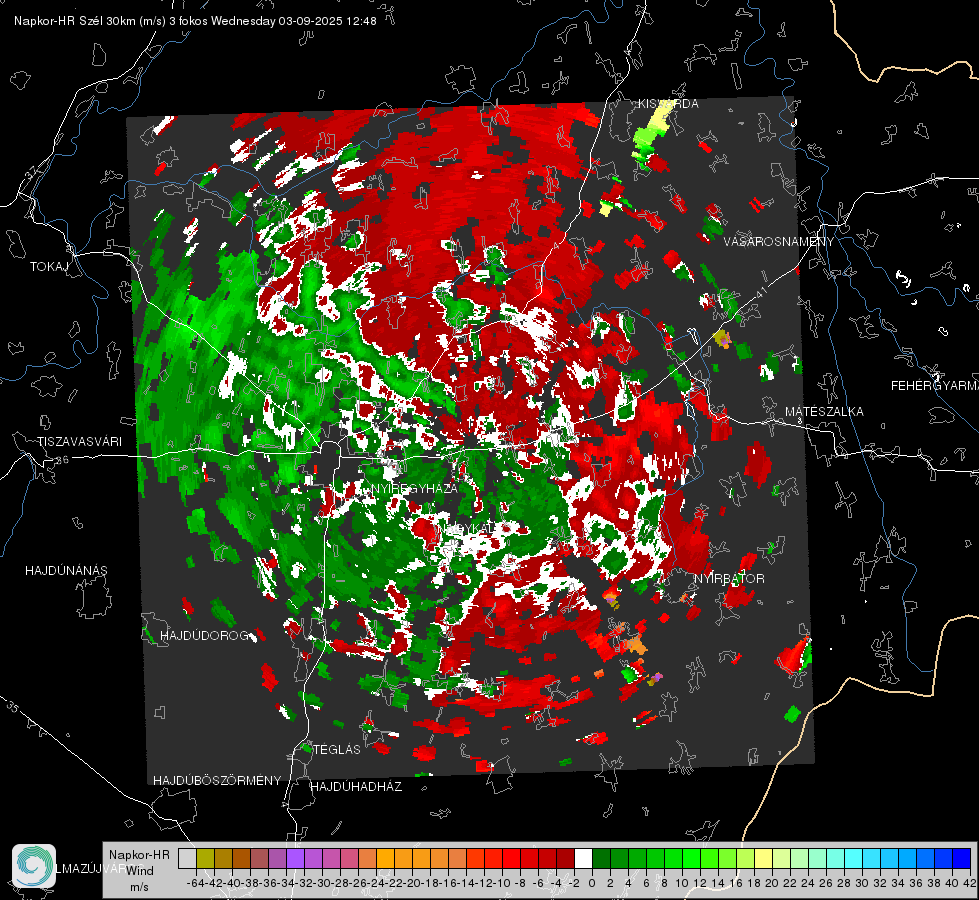This screenshot has width=979, height=900.
Task: Click road number 36 label near Tiszavasvári
Action: [62, 460]
